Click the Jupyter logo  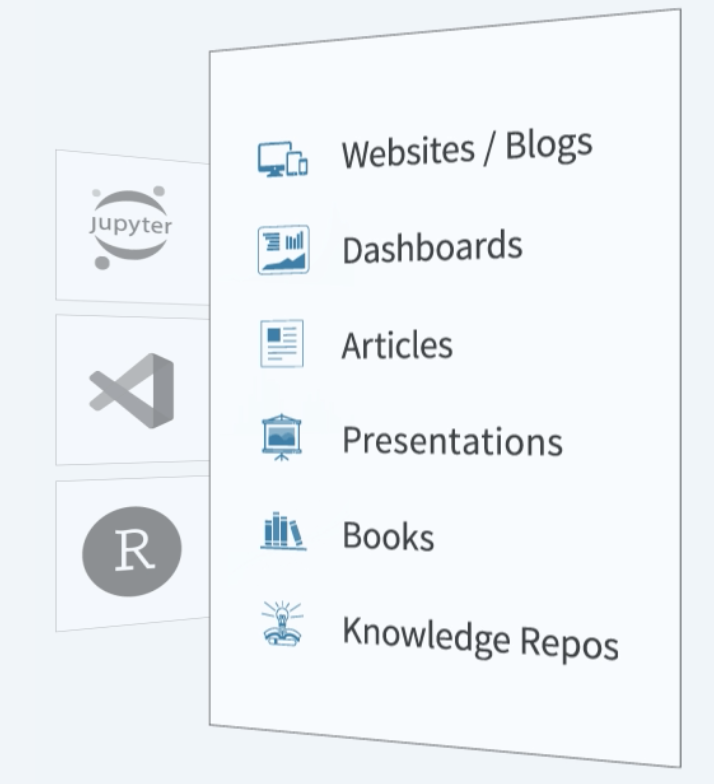click(132, 226)
